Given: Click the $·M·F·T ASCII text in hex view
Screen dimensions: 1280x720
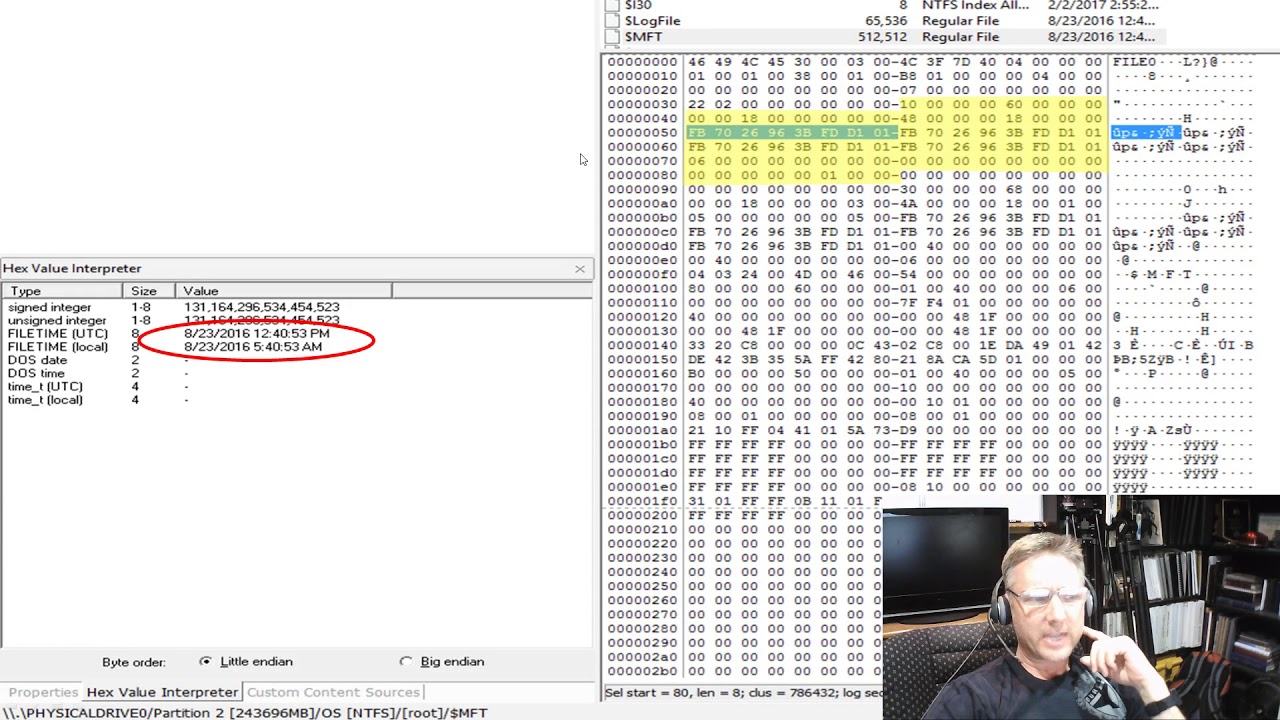Looking at the screenshot, I should (1162, 274).
